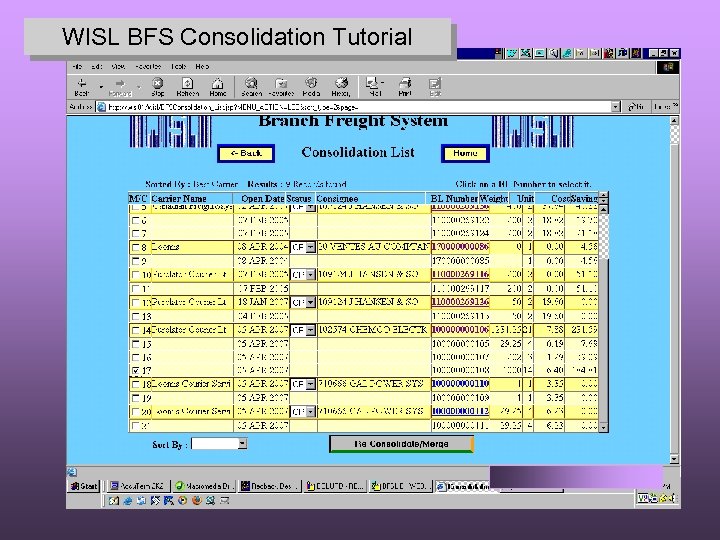Switch to Macromedia Dreamweaver taskbar item
The image size is (720, 540).
coord(202,486)
